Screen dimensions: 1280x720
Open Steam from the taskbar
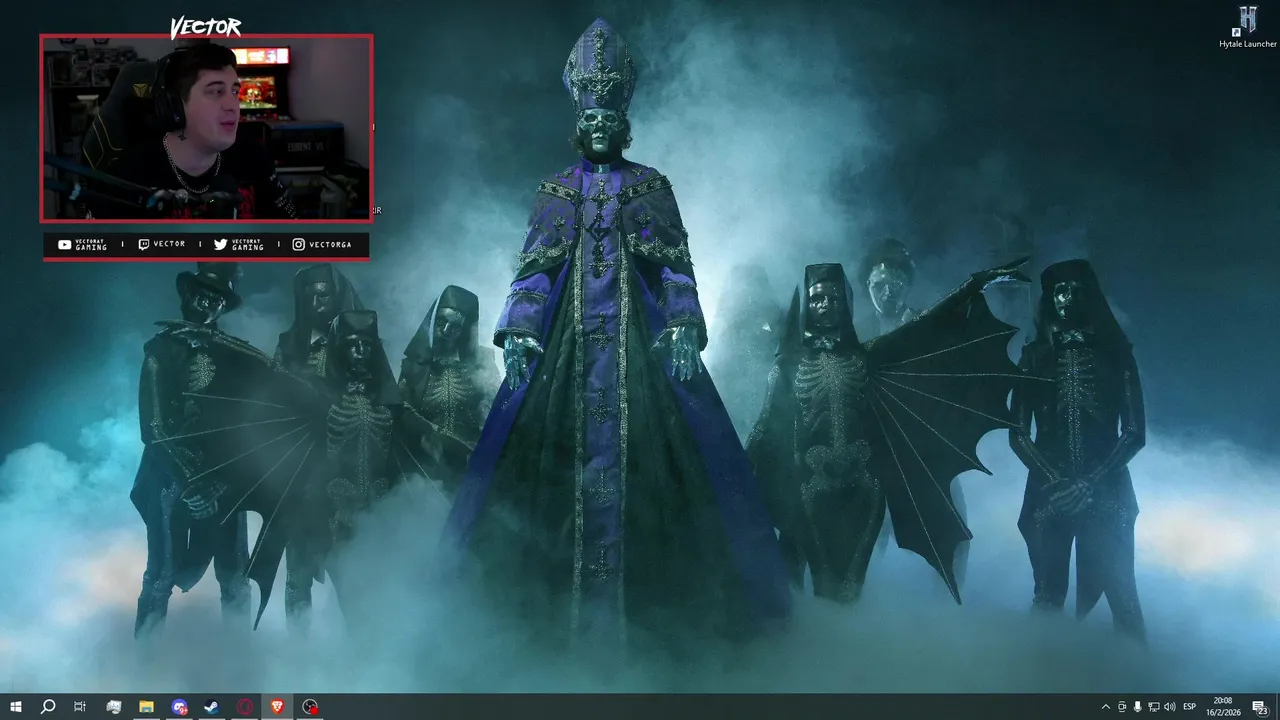(212, 707)
